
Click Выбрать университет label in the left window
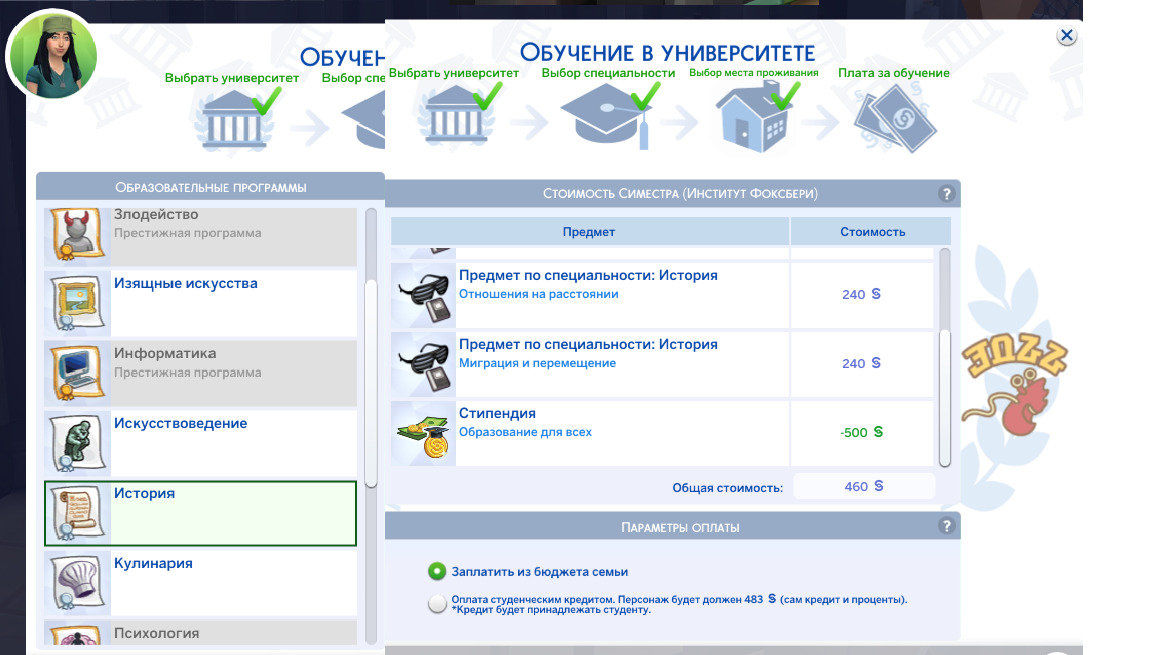click(x=231, y=78)
